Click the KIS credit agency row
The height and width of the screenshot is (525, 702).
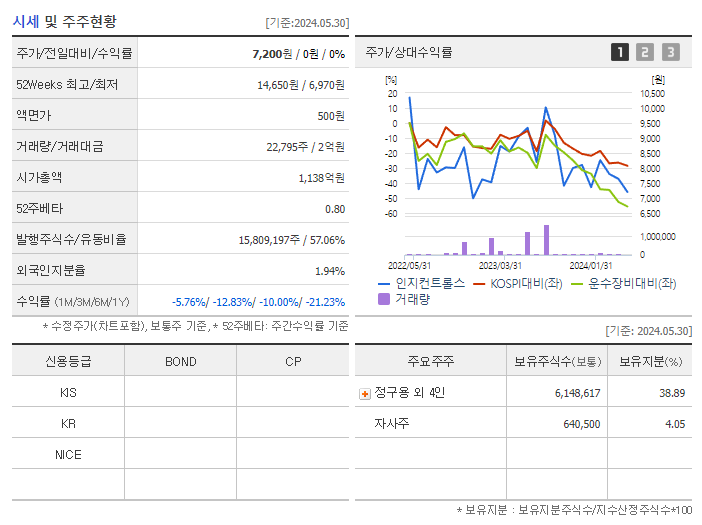click(x=68, y=393)
